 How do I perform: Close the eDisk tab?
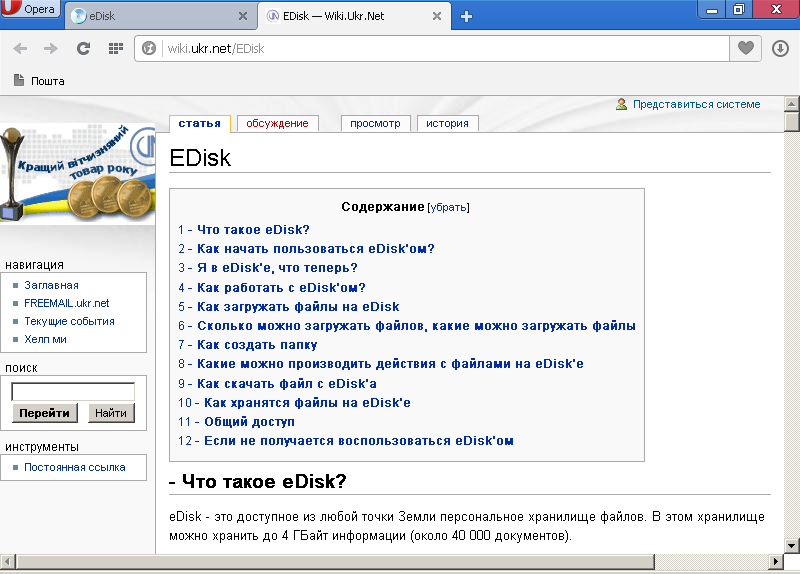pos(243,16)
